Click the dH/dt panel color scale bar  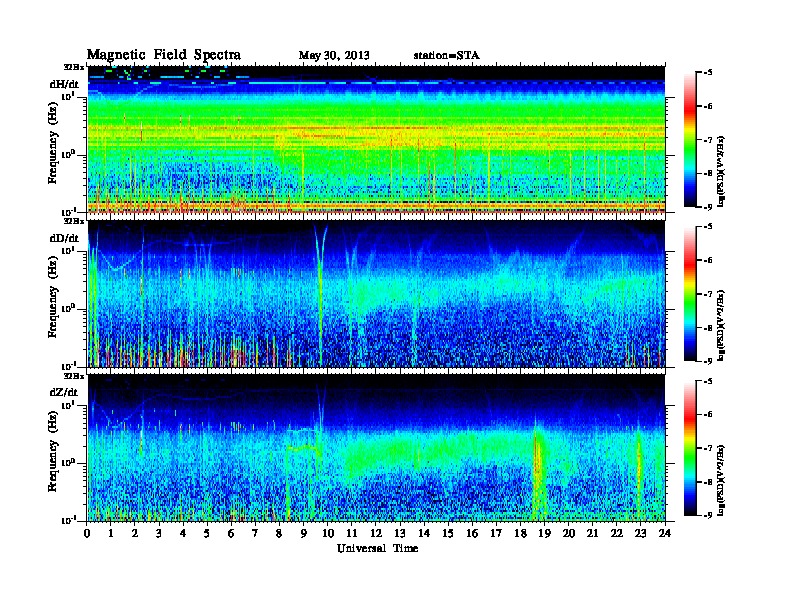click(690, 140)
